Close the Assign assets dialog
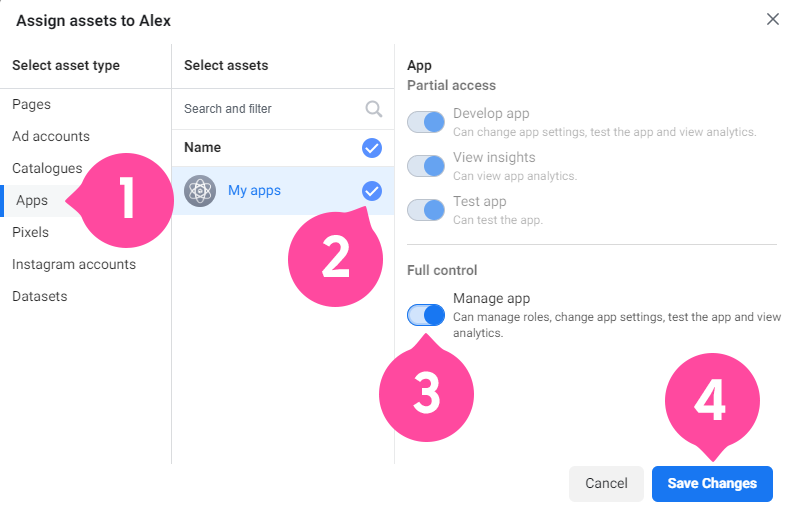The height and width of the screenshot is (521, 788). point(772,19)
